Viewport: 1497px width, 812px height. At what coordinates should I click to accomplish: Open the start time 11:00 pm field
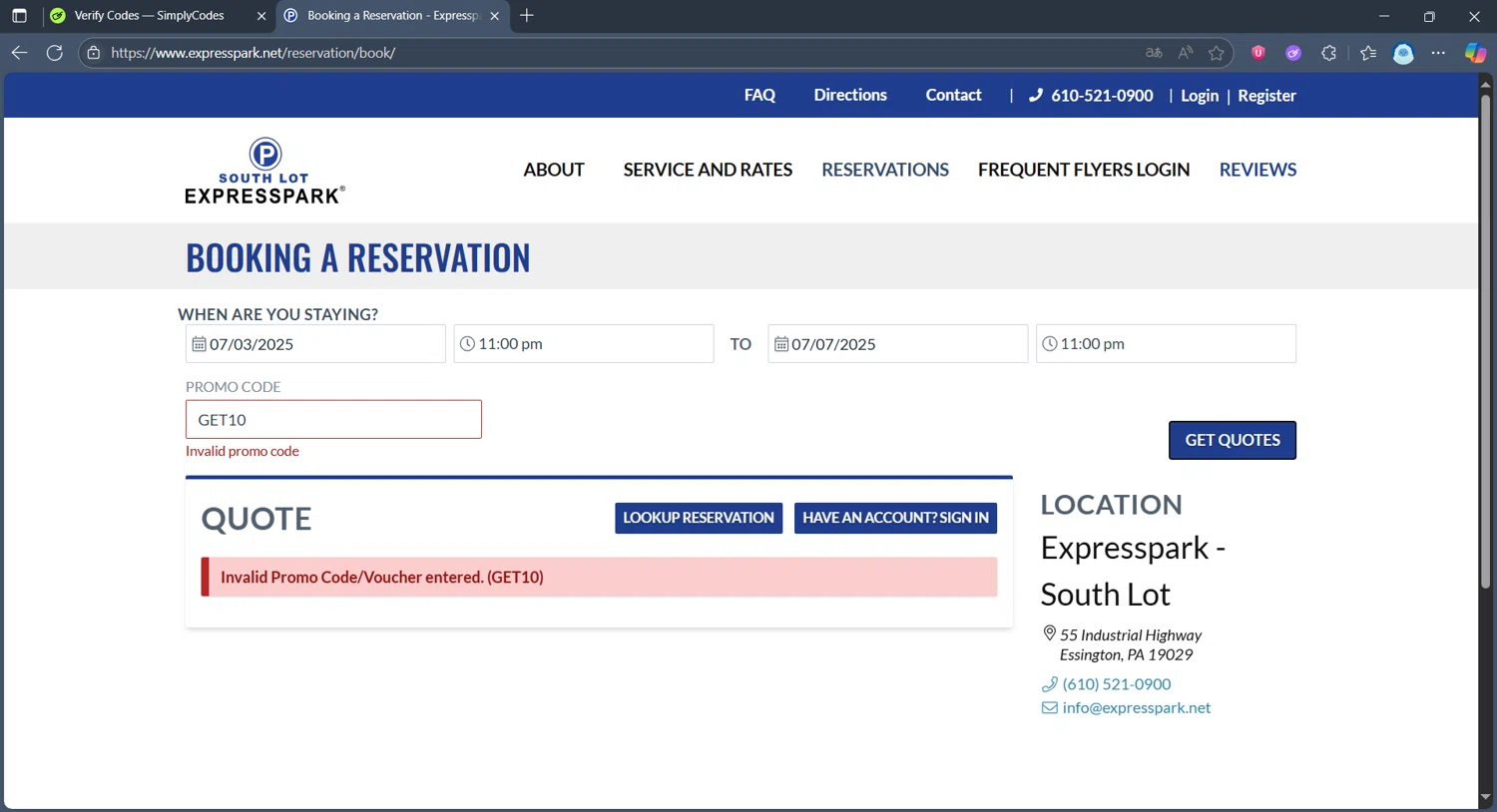pyautogui.click(x=584, y=344)
